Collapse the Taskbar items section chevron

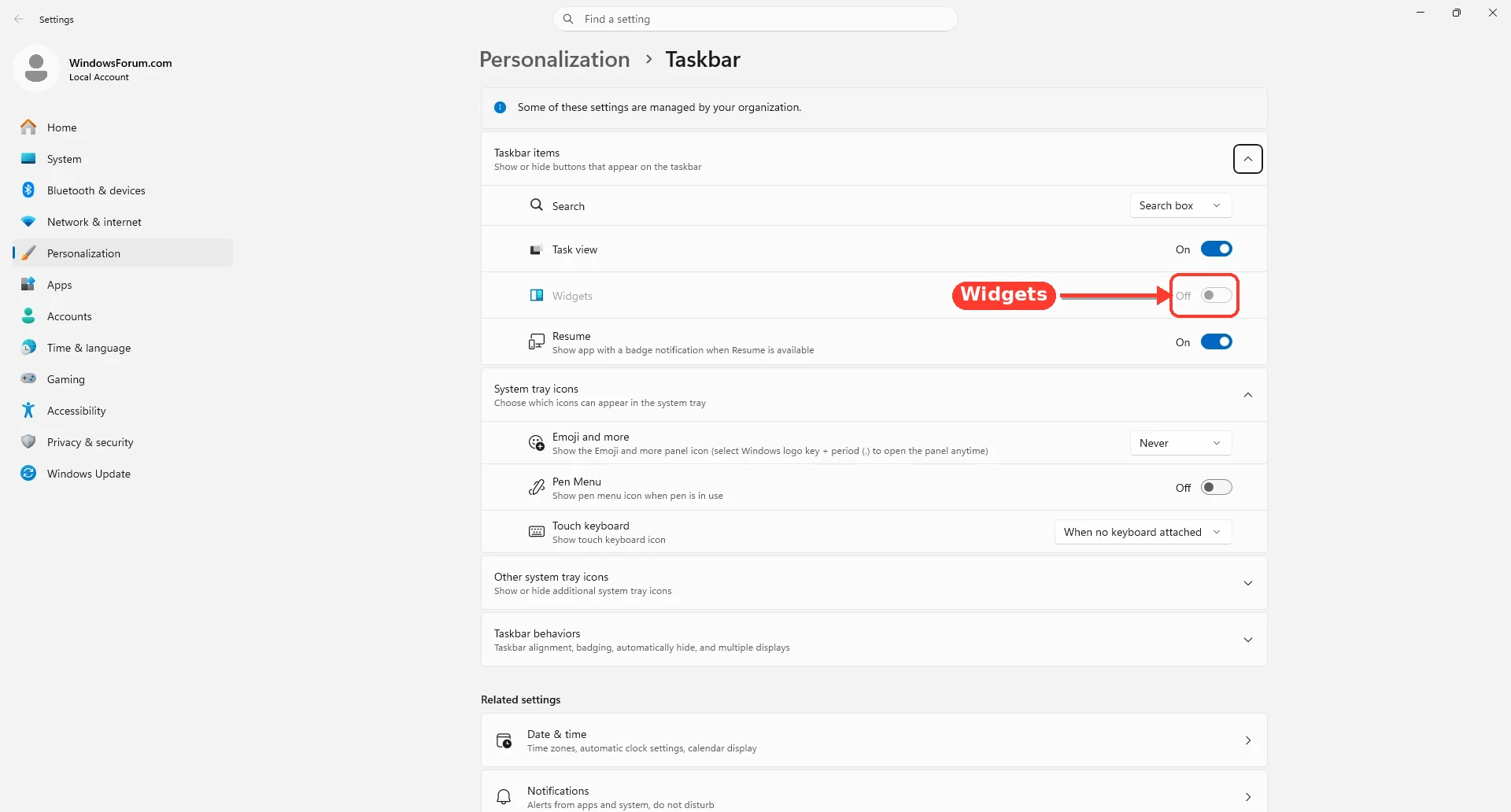(x=1248, y=159)
